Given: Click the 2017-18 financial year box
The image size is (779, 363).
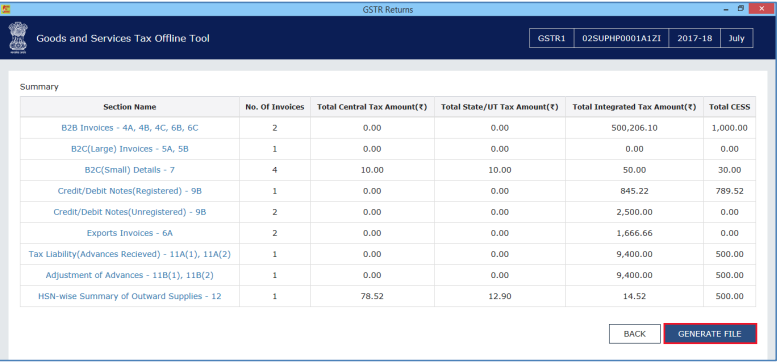Looking at the screenshot, I should [x=695, y=38].
